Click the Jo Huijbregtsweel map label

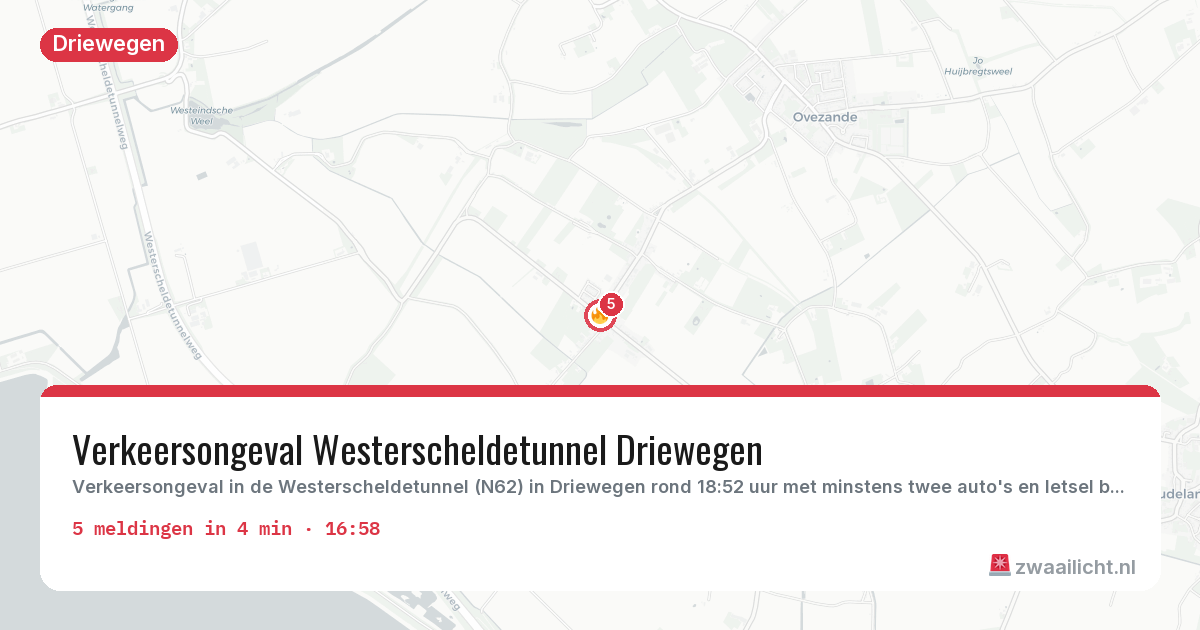pos(978,66)
